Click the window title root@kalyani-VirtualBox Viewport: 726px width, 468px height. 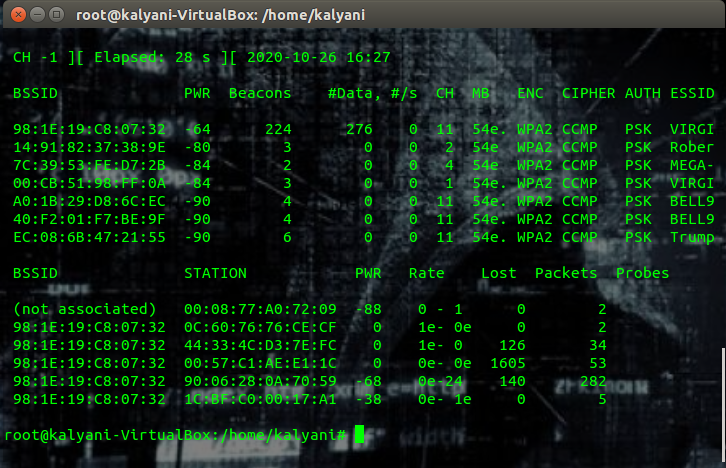coord(220,15)
